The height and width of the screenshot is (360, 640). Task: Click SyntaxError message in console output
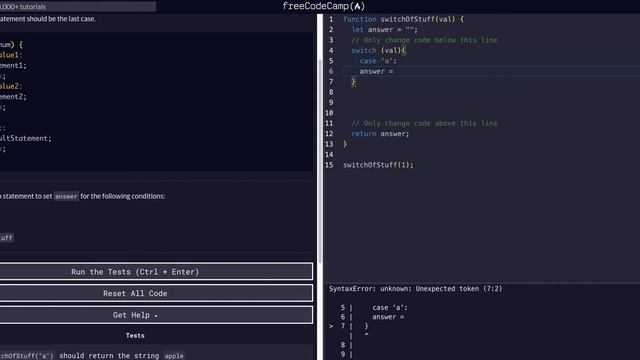(416, 289)
